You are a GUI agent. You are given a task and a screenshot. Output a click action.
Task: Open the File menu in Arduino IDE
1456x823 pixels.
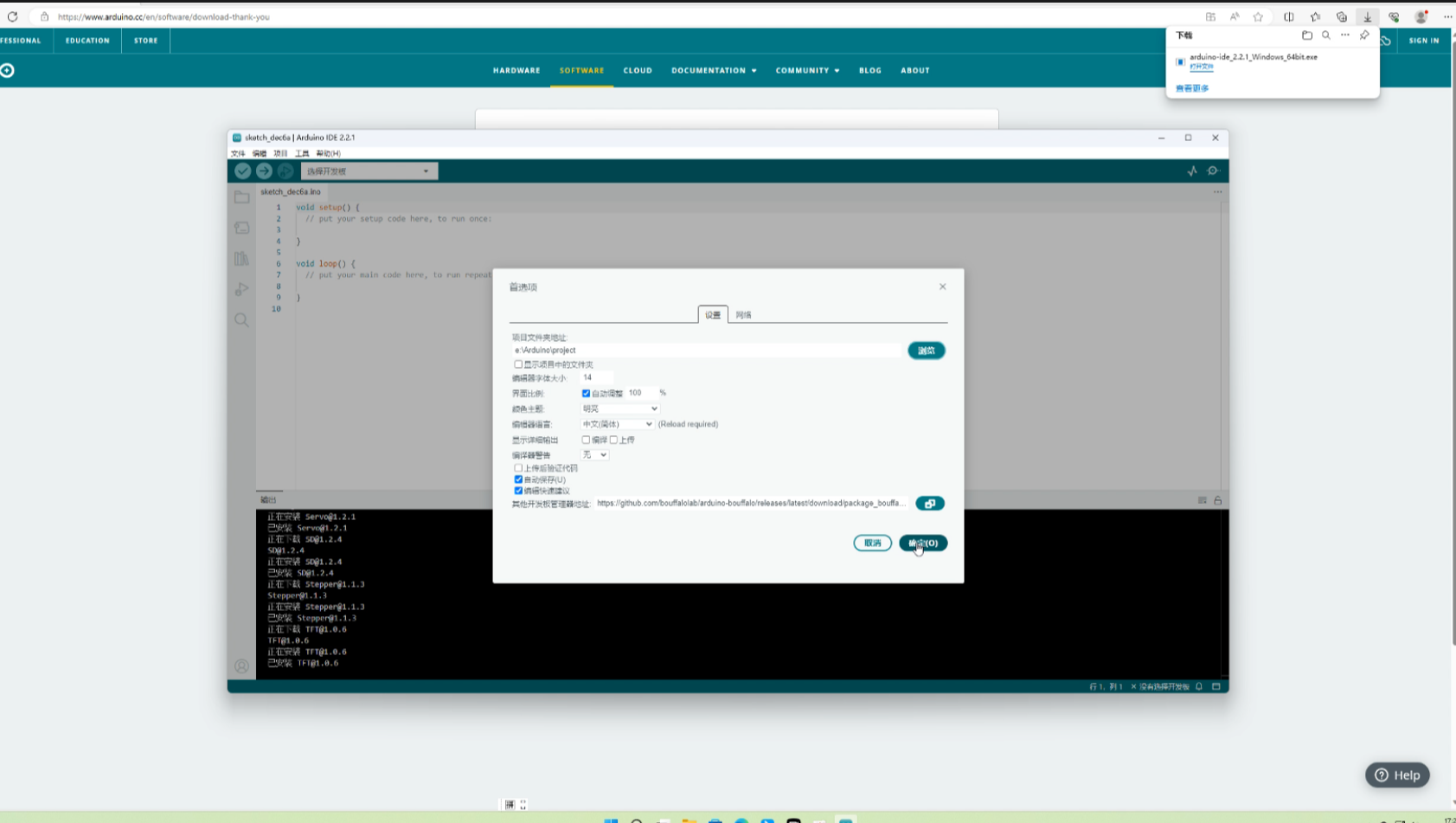click(x=238, y=153)
